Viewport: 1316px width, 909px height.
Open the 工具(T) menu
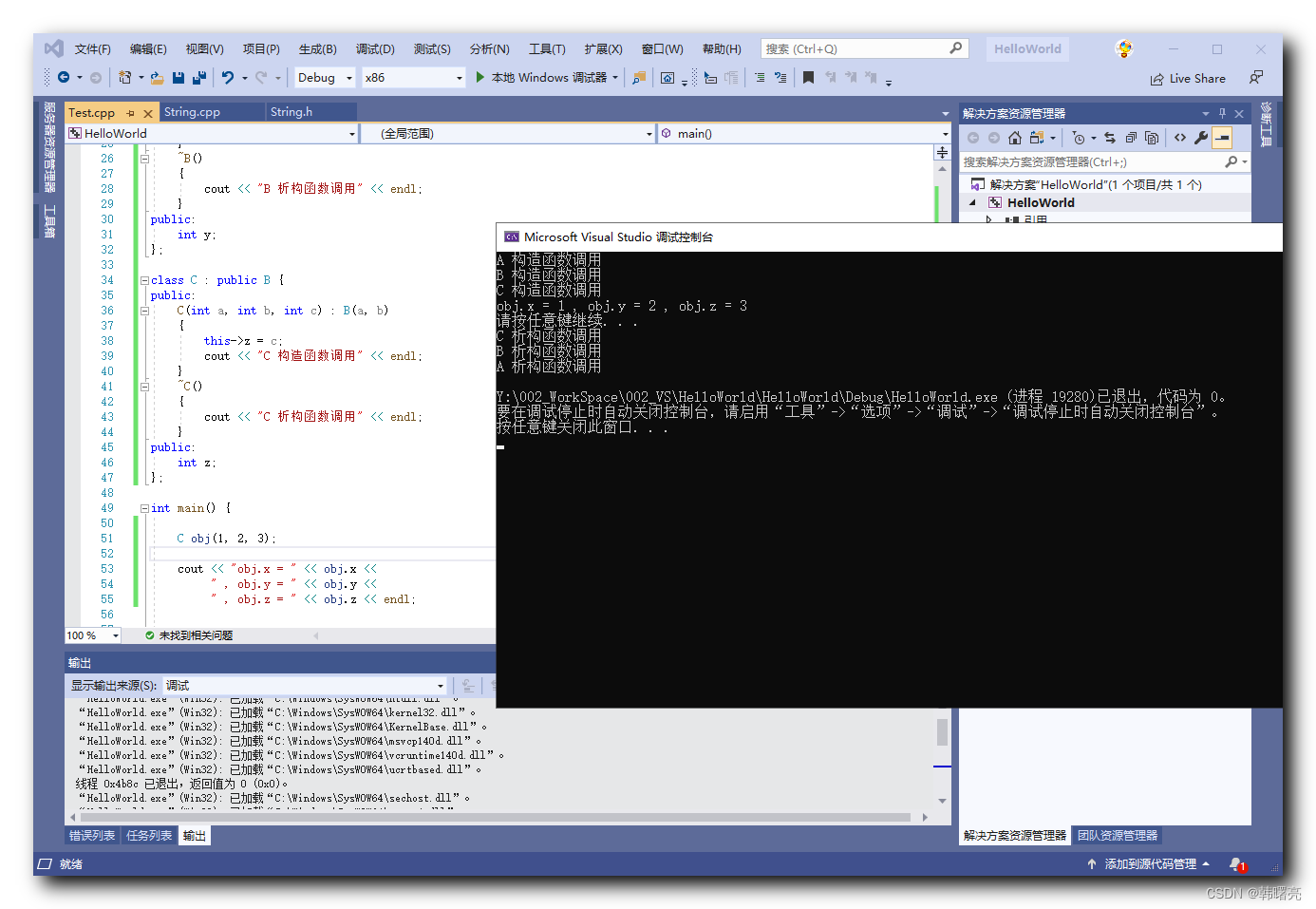[x=547, y=48]
